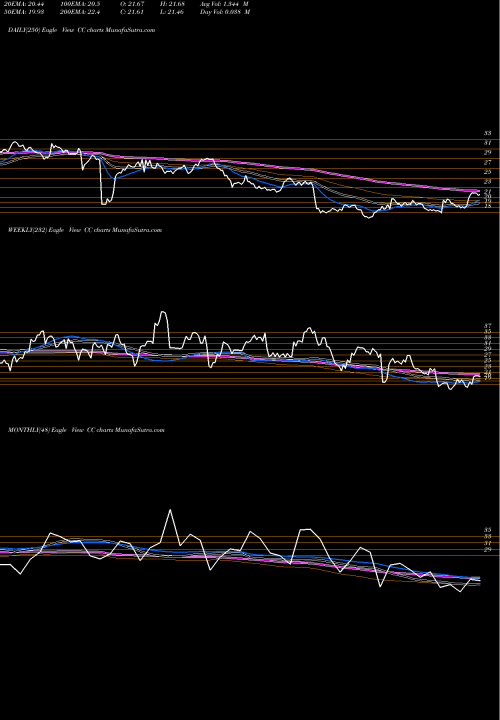The image size is (500, 720).
Task: Click the 'Avg Vol: 1.844 M' text
Action: point(225,4)
